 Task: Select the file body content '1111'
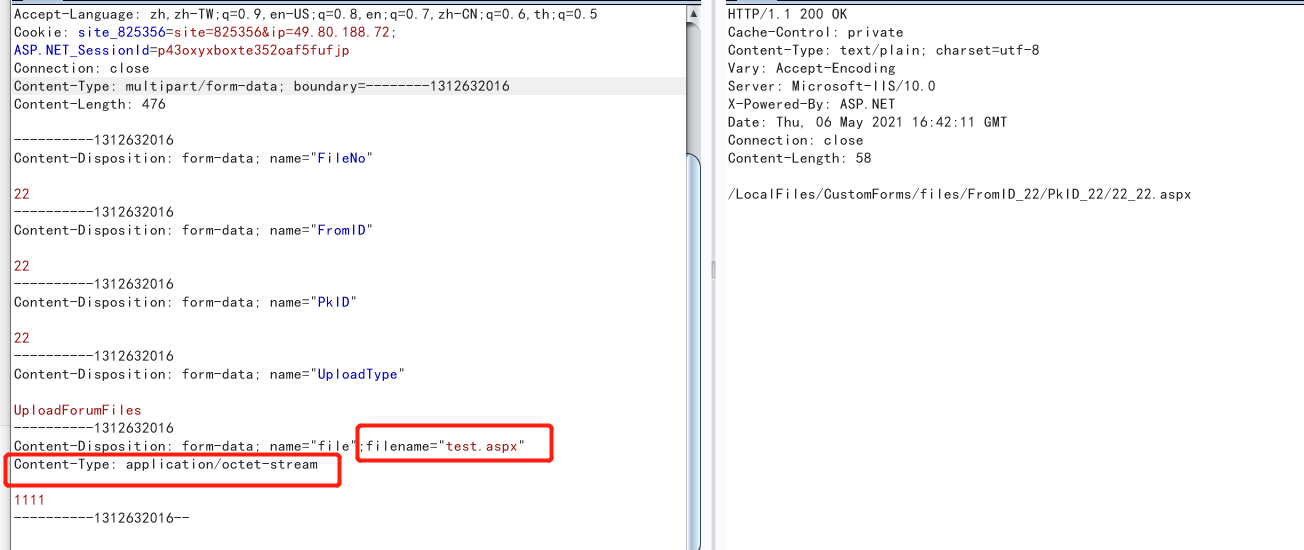[x=30, y=500]
